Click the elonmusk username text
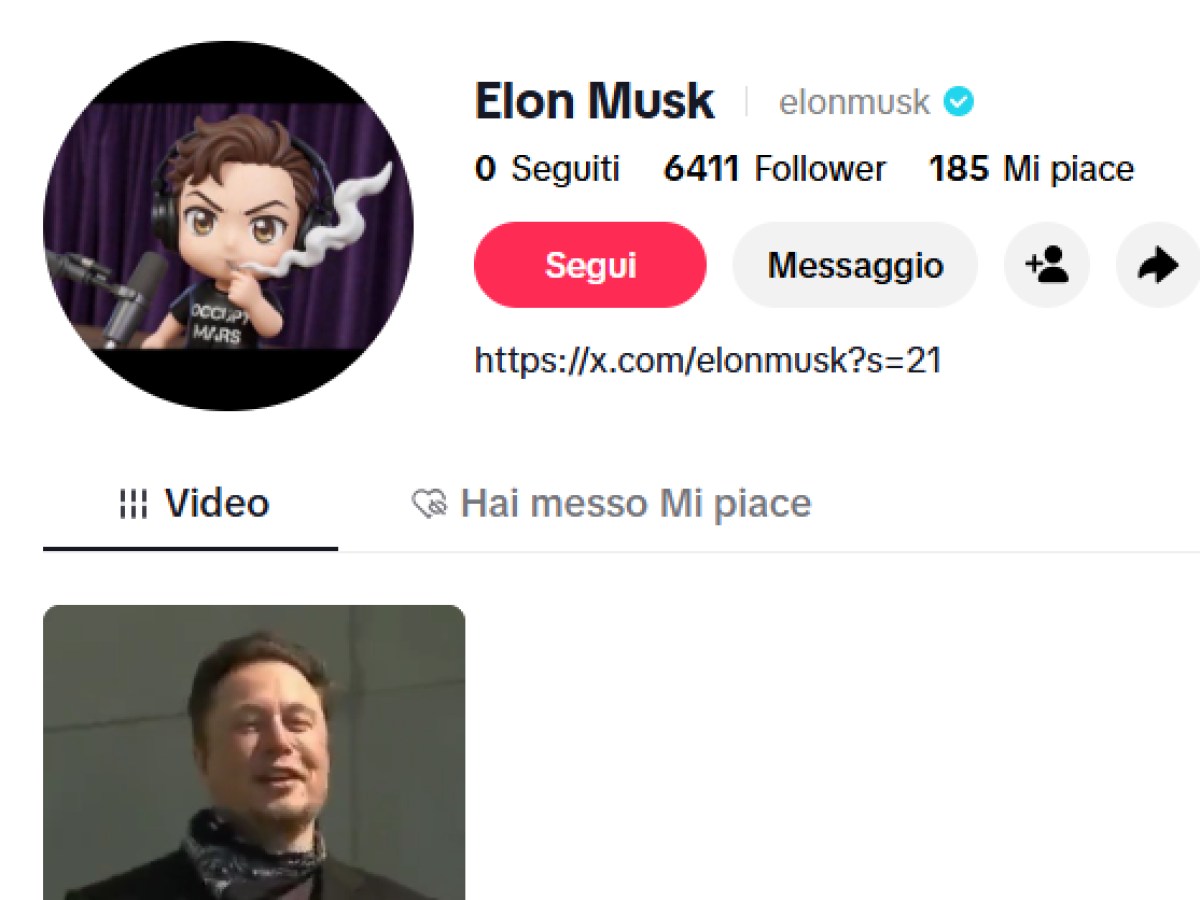This screenshot has height=900, width=1200. [857, 101]
